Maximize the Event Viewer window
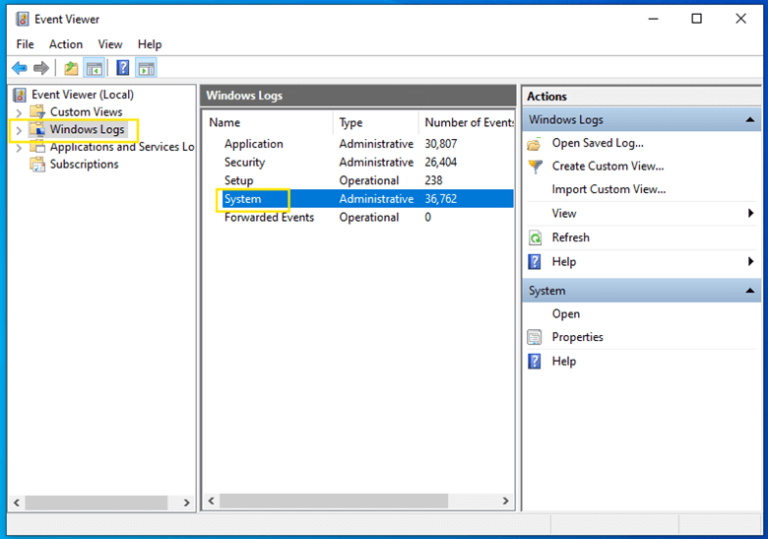Viewport: 768px width, 539px height. [x=696, y=19]
